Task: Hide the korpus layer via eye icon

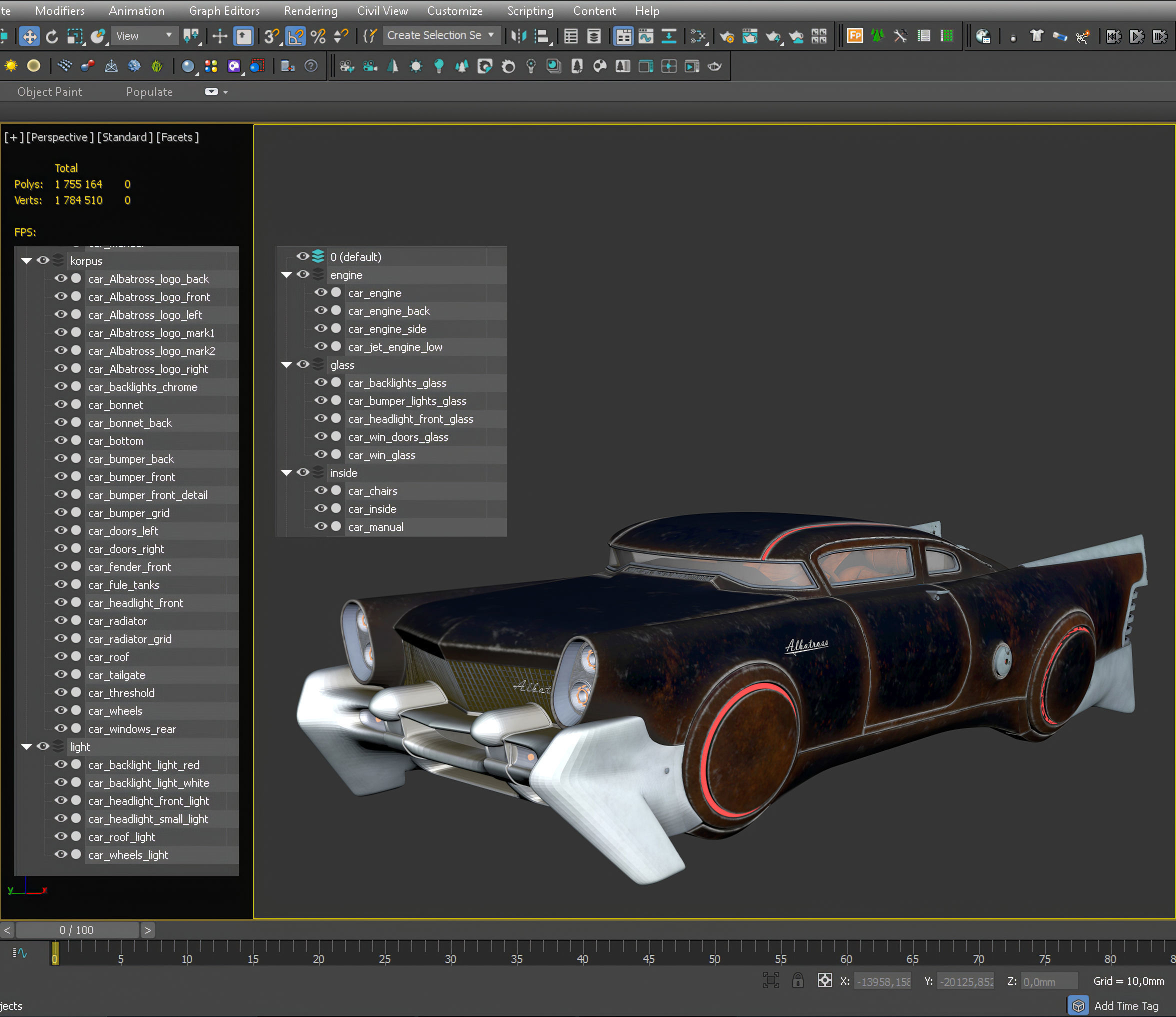Action: (x=43, y=260)
